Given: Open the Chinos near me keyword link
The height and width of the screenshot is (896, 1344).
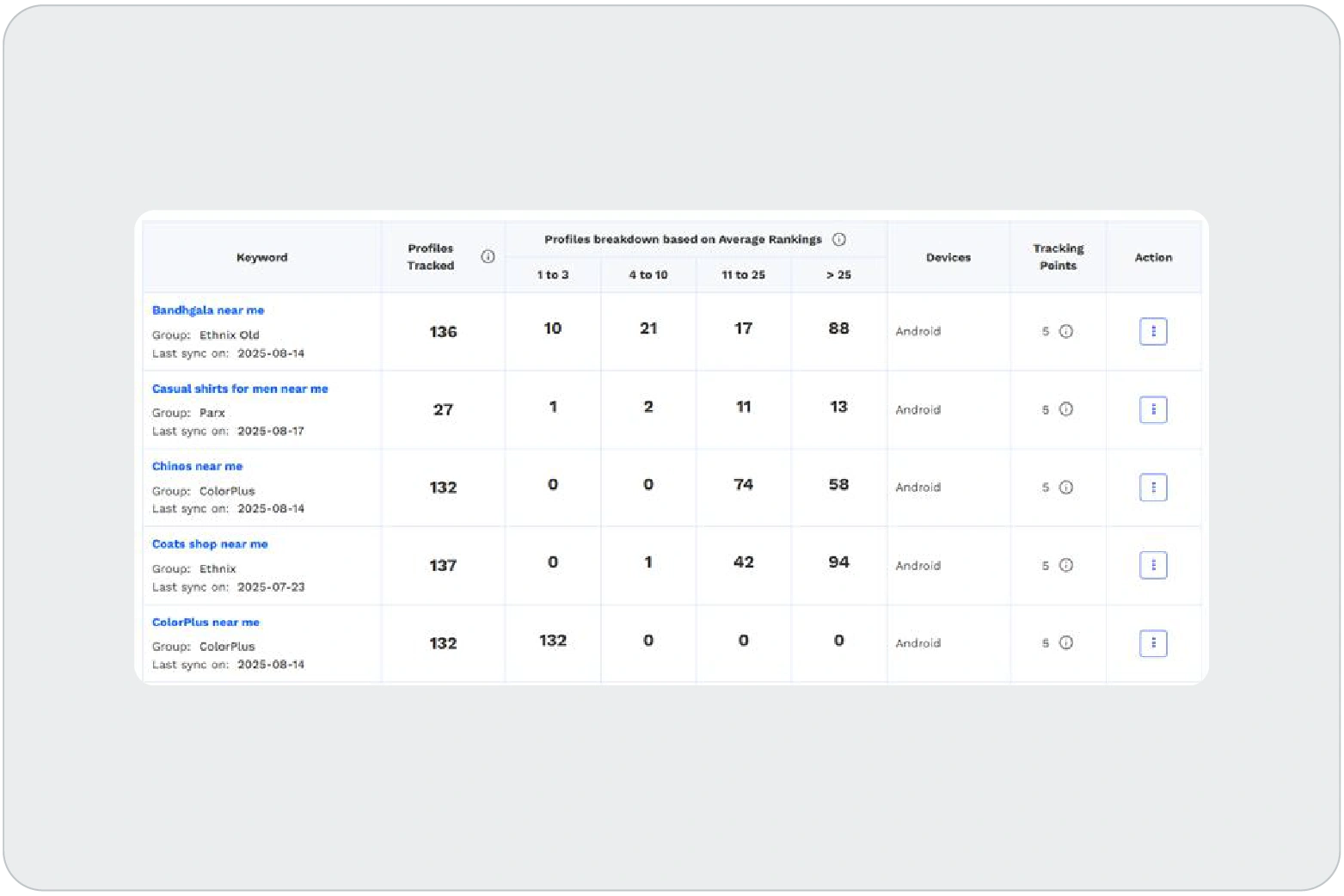Looking at the screenshot, I should [197, 466].
